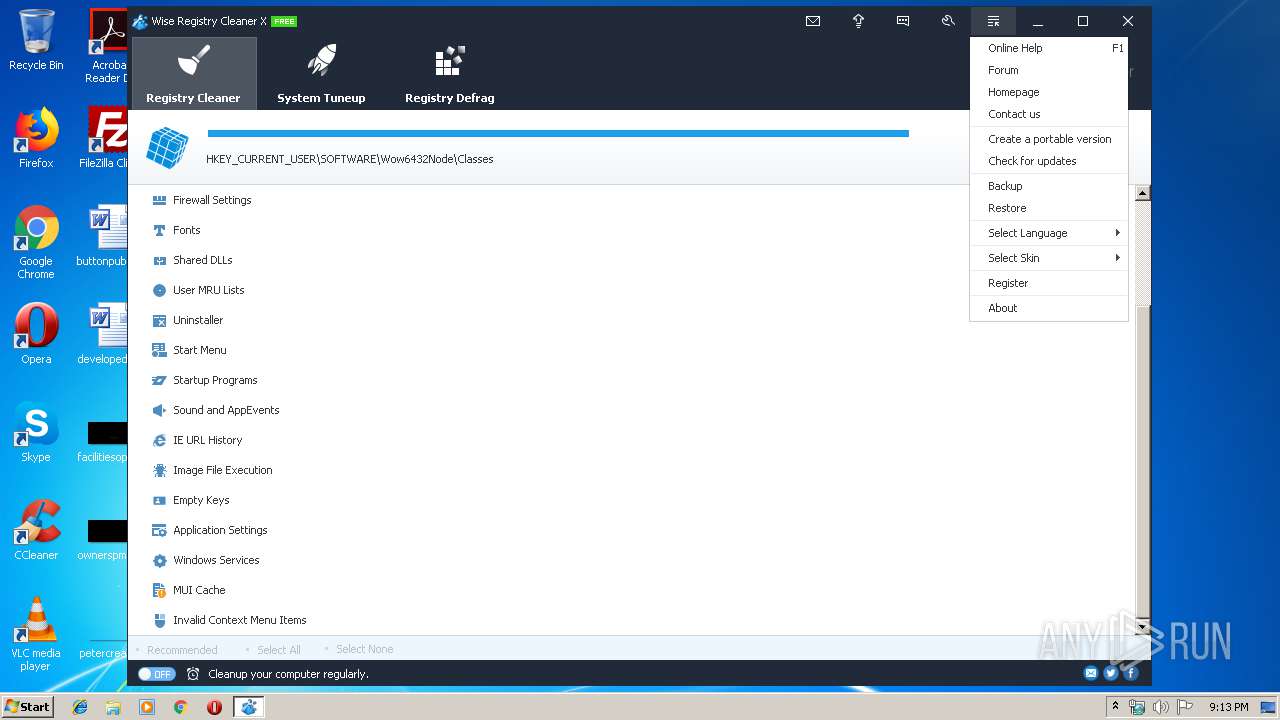Click the Windows Services gear icon
This screenshot has width=1280, height=720.
[x=159, y=560]
